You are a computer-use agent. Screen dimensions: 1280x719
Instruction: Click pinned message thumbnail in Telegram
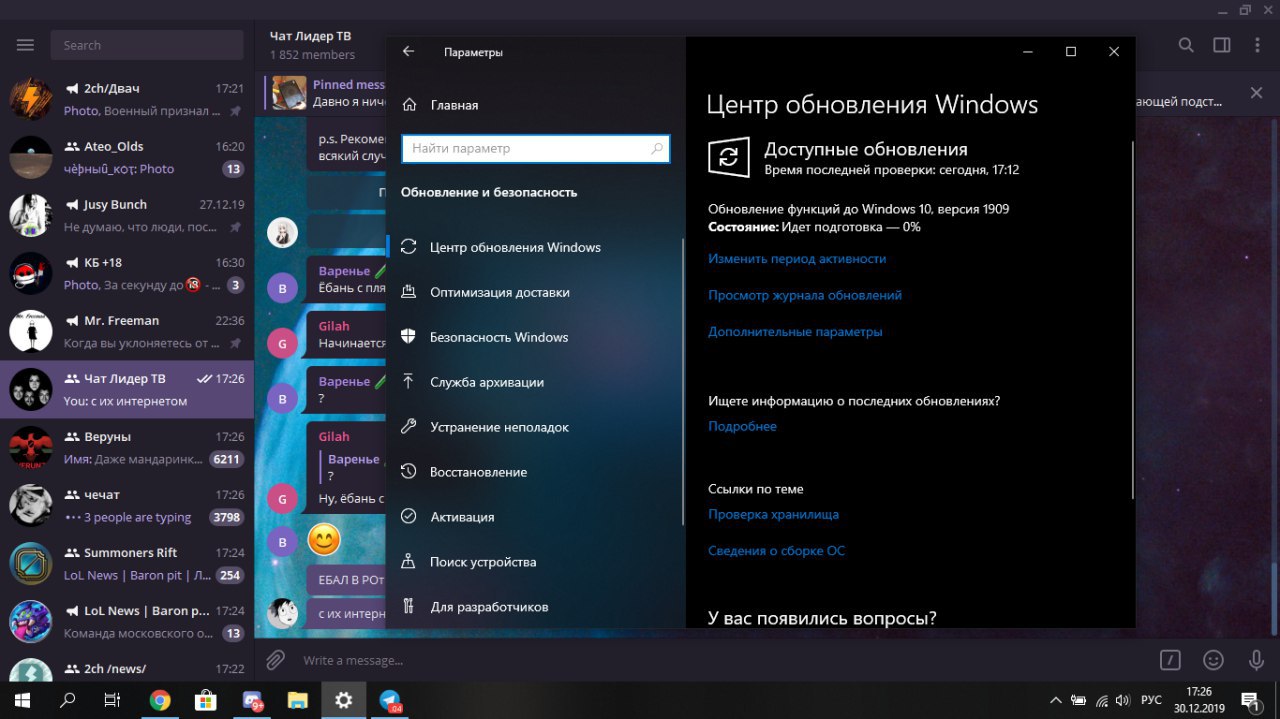click(289, 93)
